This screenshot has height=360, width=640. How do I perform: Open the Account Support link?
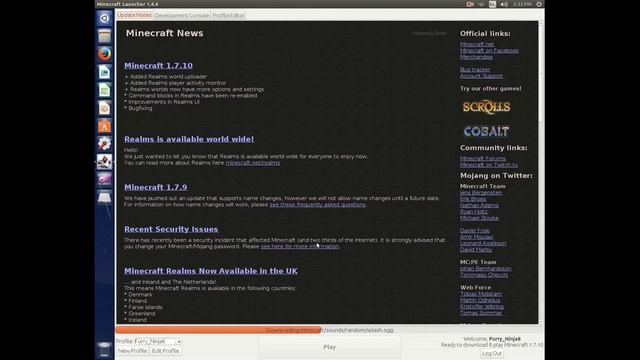(x=482, y=76)
